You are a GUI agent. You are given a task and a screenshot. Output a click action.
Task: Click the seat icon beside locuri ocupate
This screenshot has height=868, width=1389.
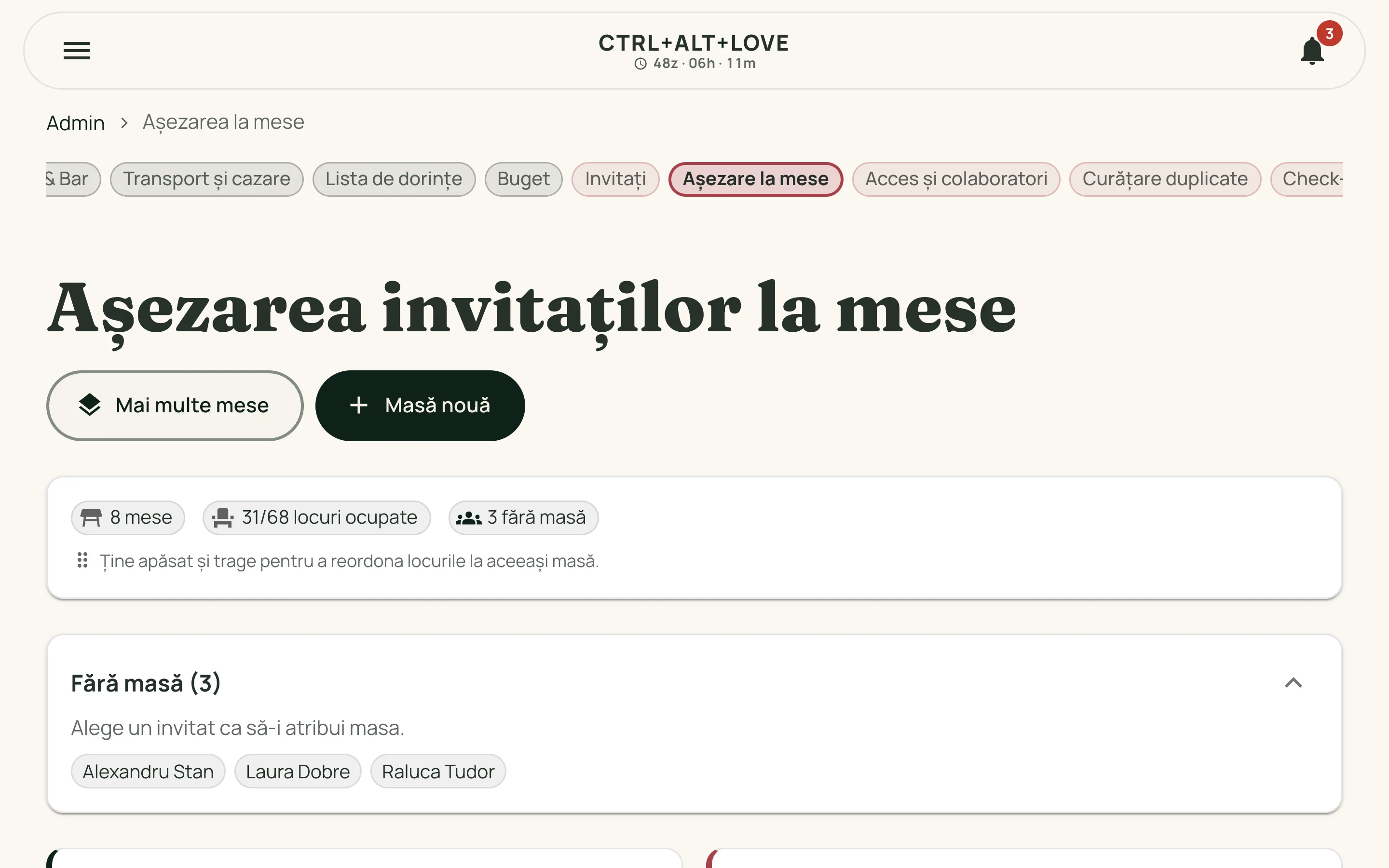tap(223, 518)
